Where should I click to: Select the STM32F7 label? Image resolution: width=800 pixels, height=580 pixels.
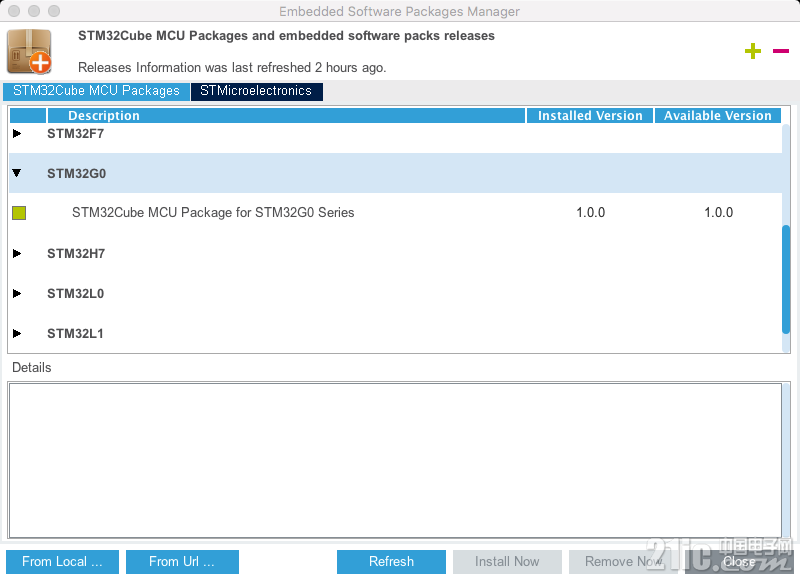[x=76, y=134]
